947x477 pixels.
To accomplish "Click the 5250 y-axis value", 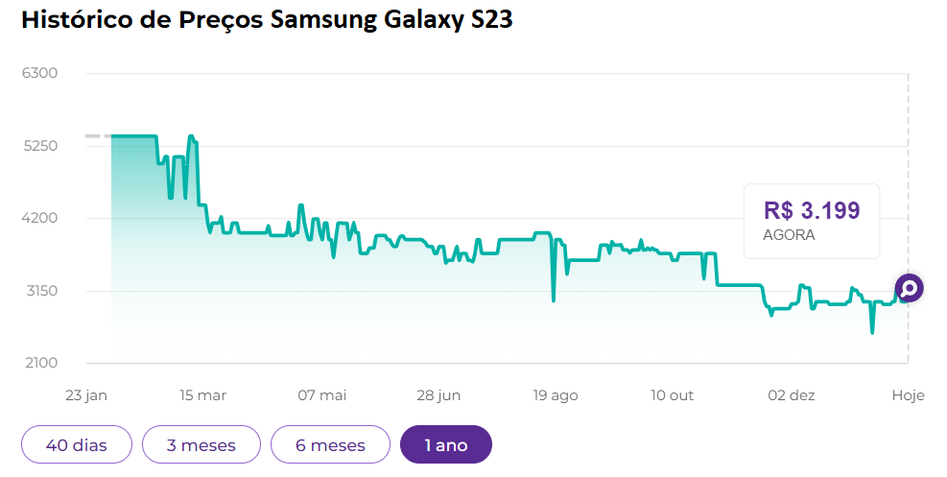I will tap(40, 146).
